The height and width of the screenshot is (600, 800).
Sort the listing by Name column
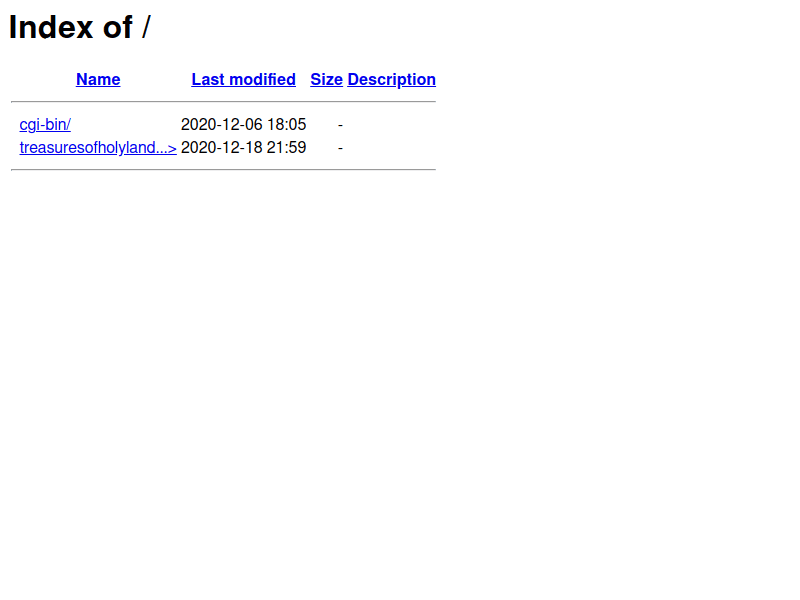point(98,80)
